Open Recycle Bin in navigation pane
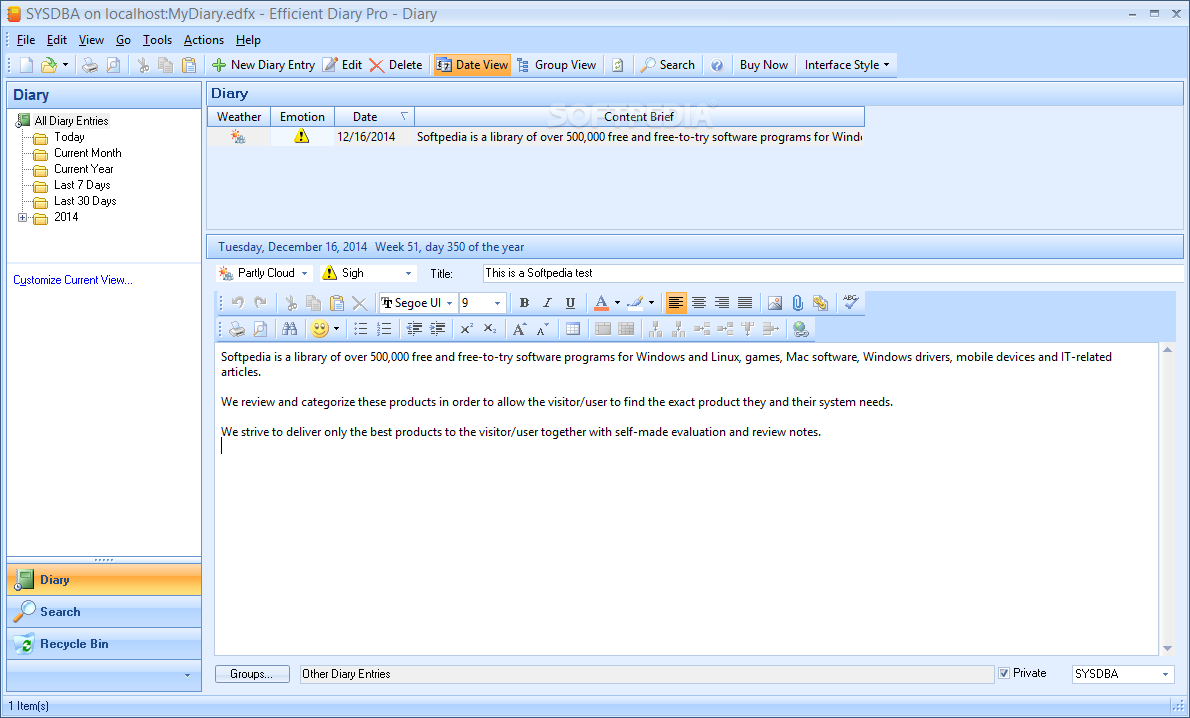The width and height of the screenshot is (1190, 718). point(104,644)
